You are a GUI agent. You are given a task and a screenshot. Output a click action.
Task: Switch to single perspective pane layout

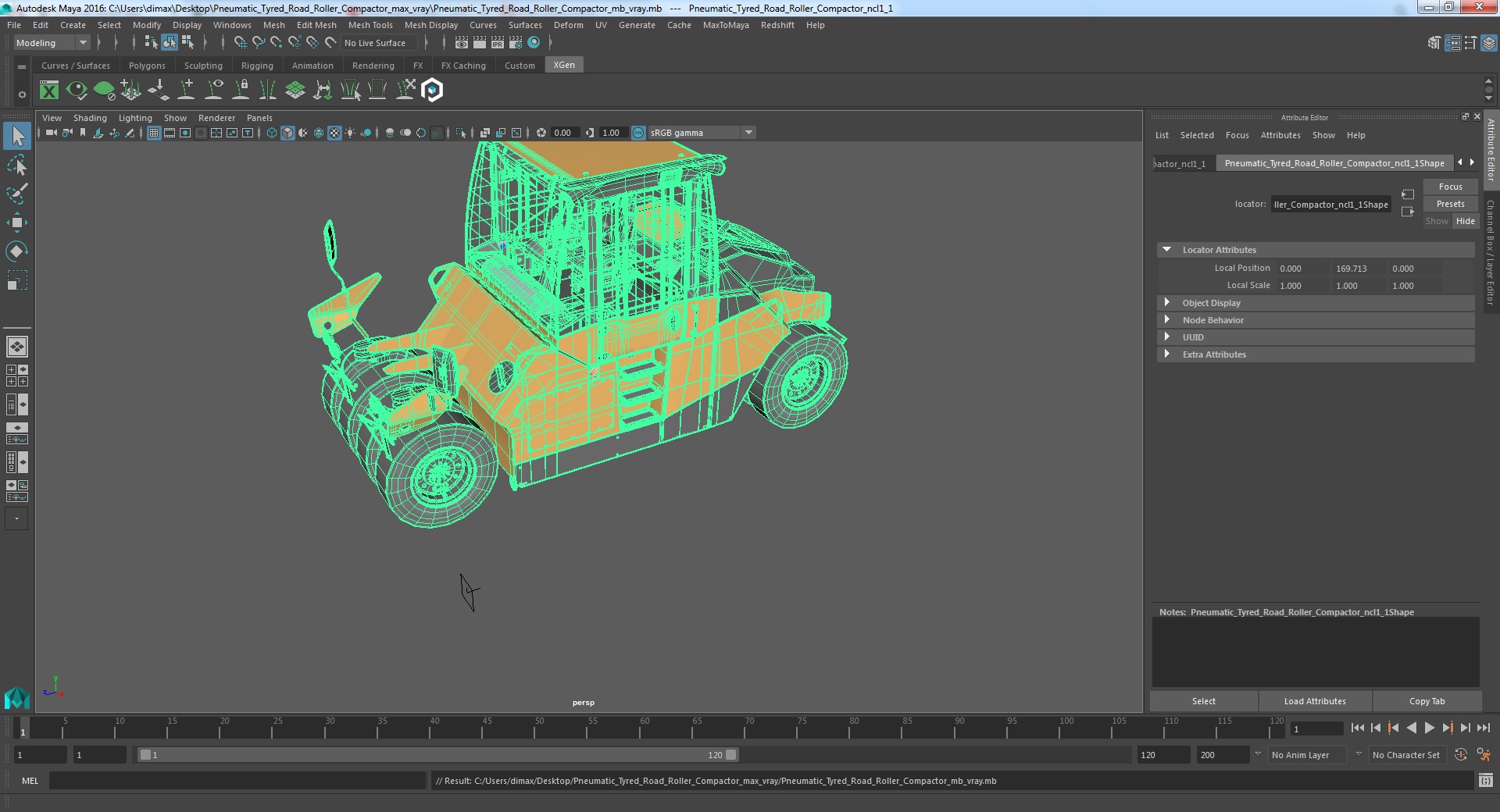[x=17, y=347]
